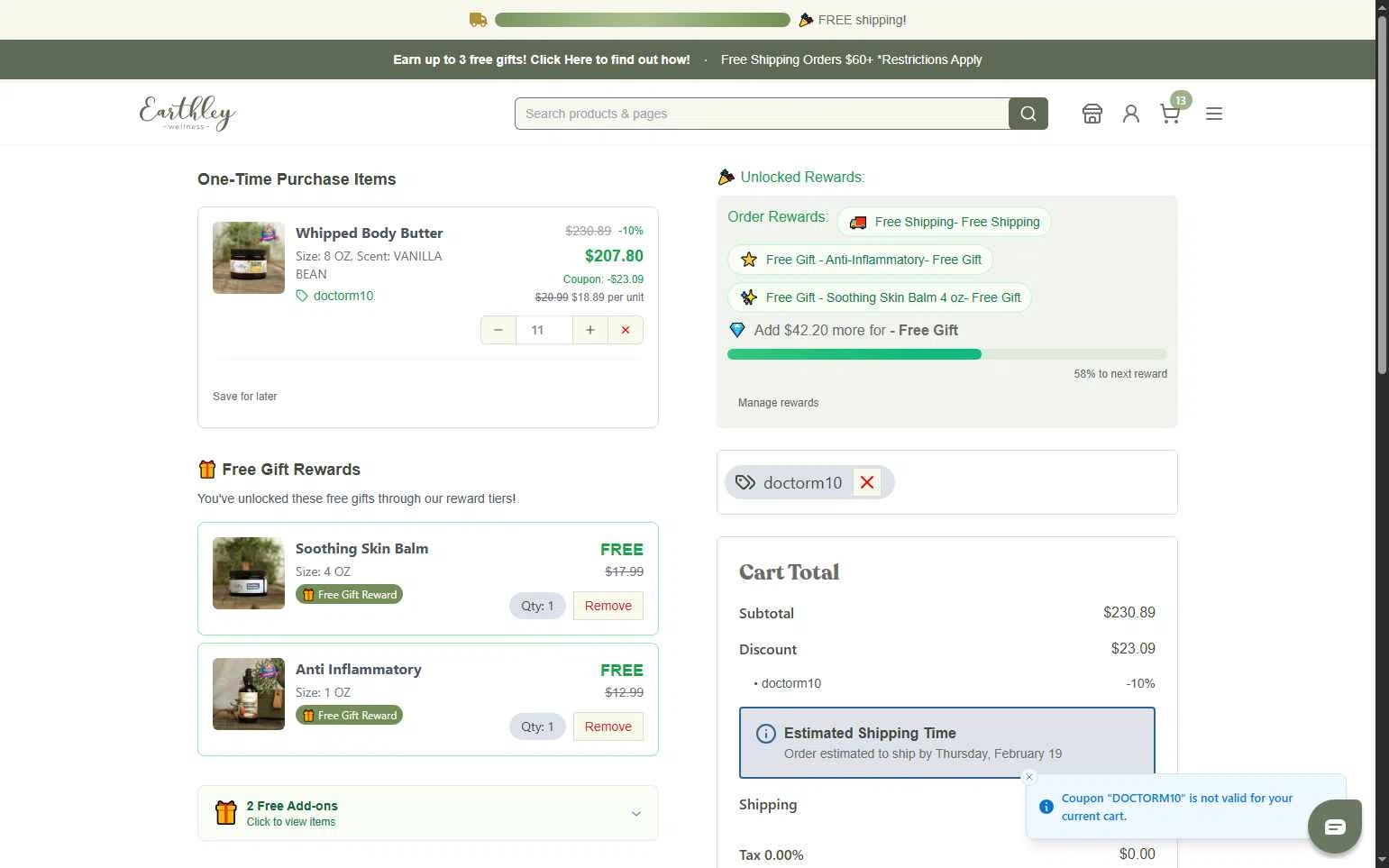
Task: Remove the Anti Inflammatory free gift
Action: [x=608, y=726]
